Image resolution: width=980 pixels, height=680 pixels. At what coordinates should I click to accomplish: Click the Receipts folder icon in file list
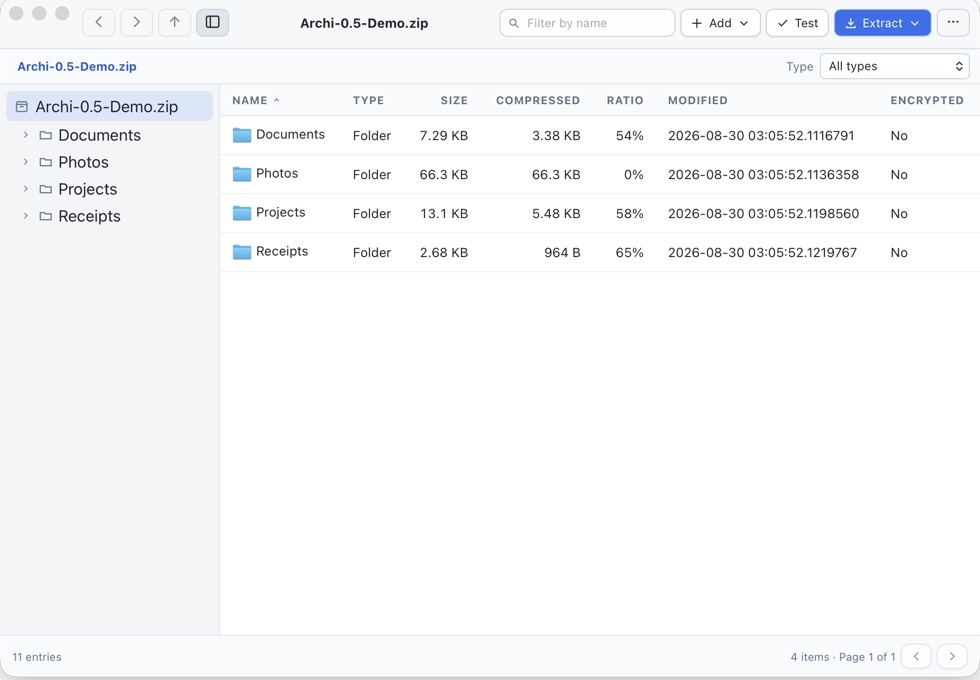coord(242,252)
